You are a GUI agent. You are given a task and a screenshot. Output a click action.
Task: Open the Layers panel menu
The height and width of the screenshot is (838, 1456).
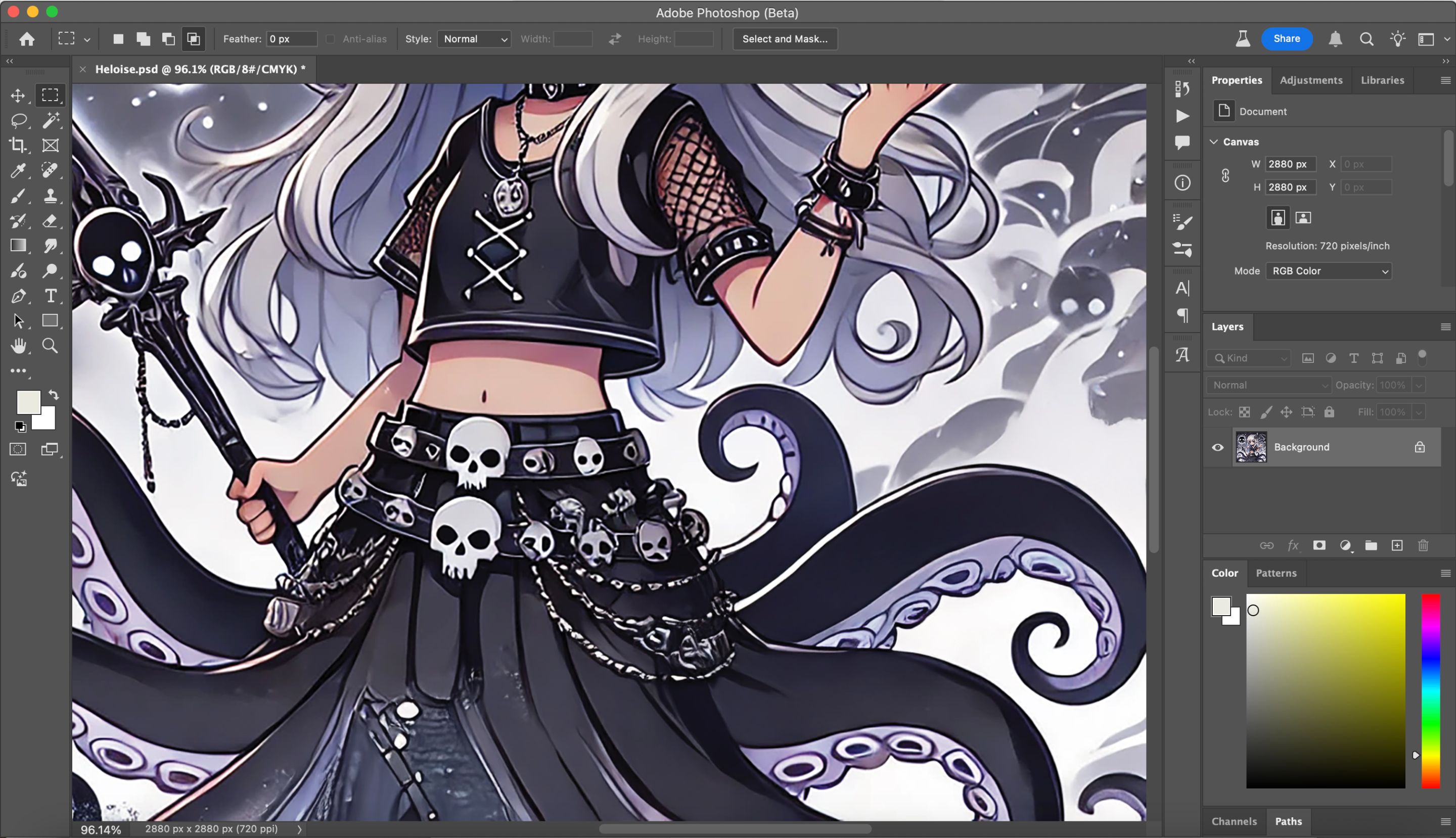coord(1445,327)
